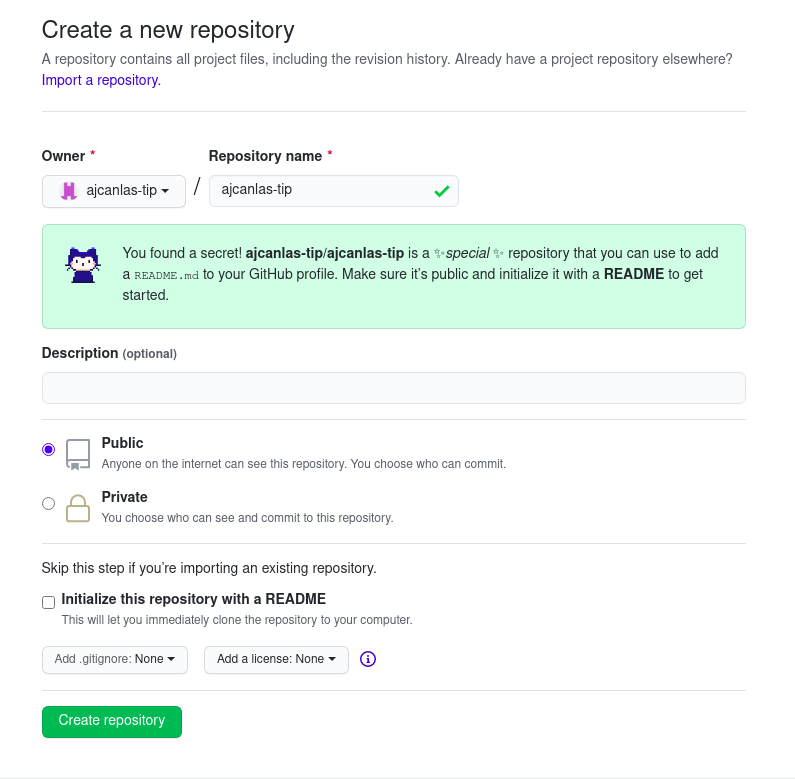Click the sparkle emoji after 'special'

coord(498,253)
